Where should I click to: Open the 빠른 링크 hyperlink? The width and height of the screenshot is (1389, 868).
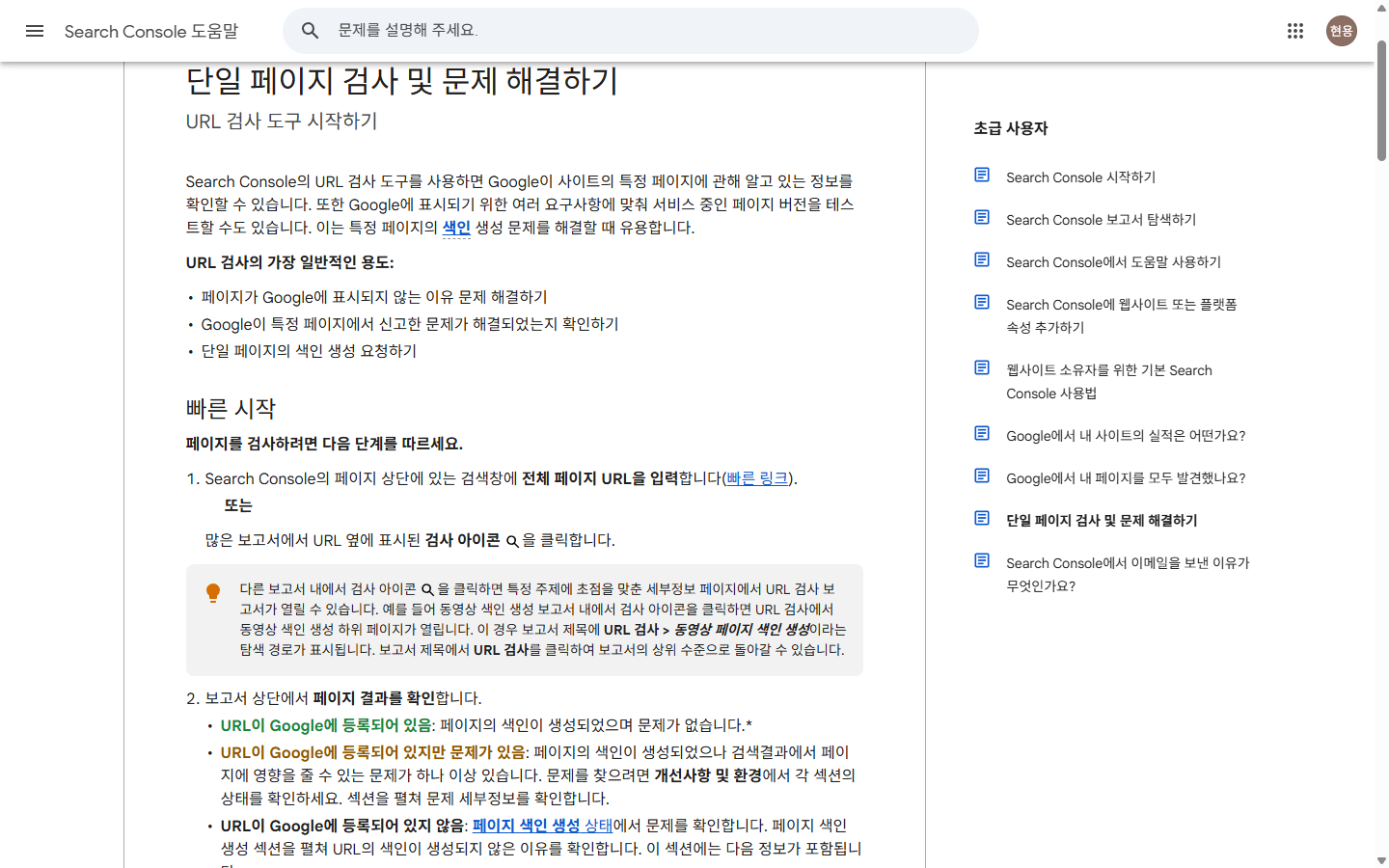[x=757, y=478]
